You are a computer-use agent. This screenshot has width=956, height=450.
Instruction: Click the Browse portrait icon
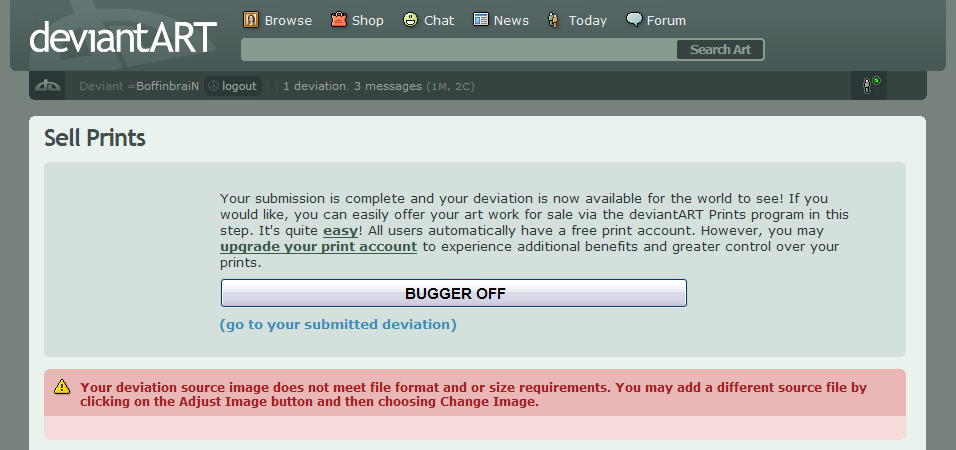pyautogui.click(x=251, y=20)
